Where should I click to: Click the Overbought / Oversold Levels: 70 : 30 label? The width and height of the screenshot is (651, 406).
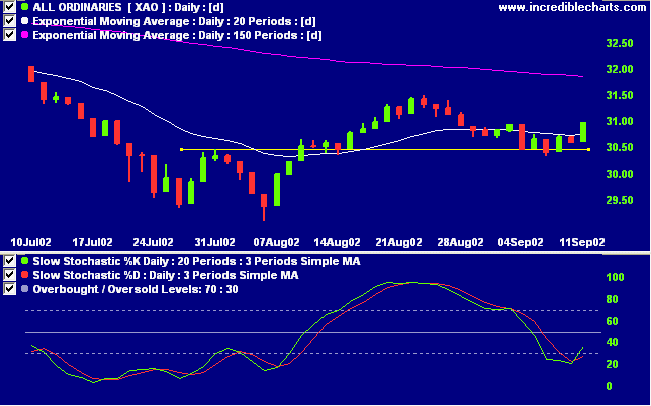coord(135,289)
